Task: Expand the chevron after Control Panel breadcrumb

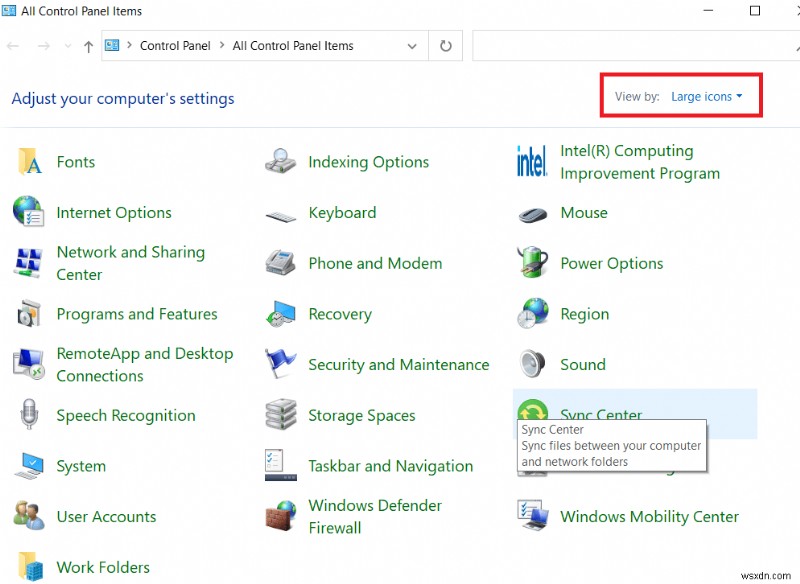Action: (x=222, y=46)
